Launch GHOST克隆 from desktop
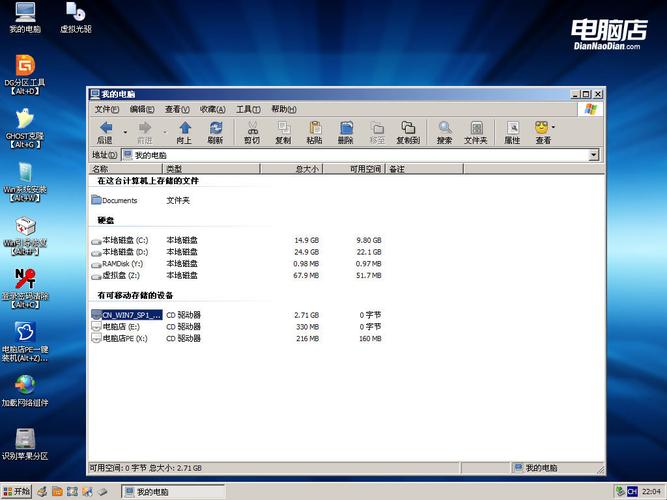667x500 pixels. click(25, 129)
